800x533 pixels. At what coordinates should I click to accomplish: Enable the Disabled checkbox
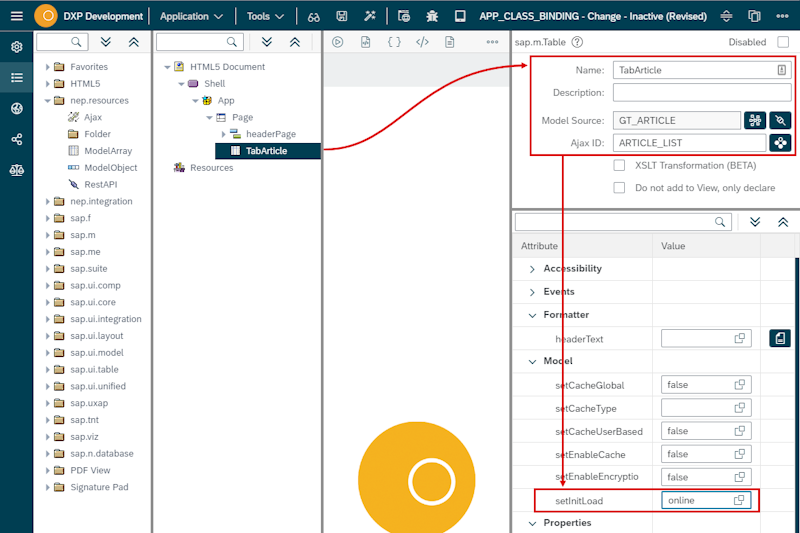pyautogui.click(x=783, y=42)
